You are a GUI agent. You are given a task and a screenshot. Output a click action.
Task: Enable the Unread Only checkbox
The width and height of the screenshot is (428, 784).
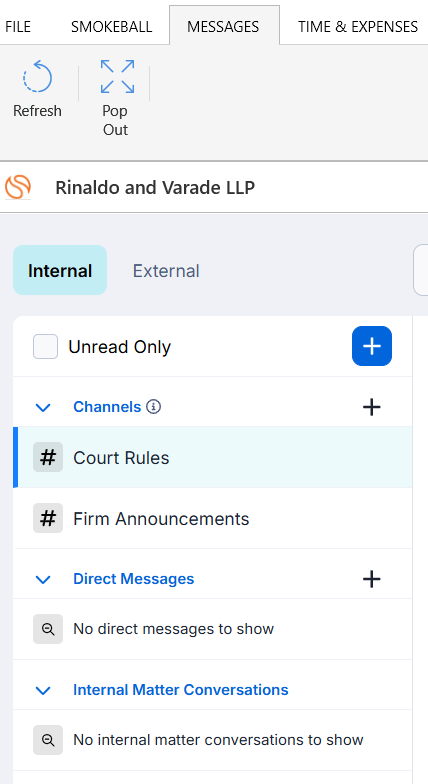coord(46,346)
